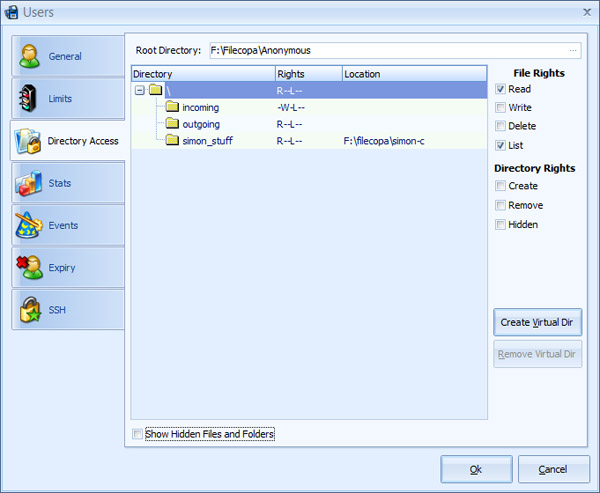Click the simon_stuff folder icon
This screenshot has height=493, width=600.
pos(172,140)
